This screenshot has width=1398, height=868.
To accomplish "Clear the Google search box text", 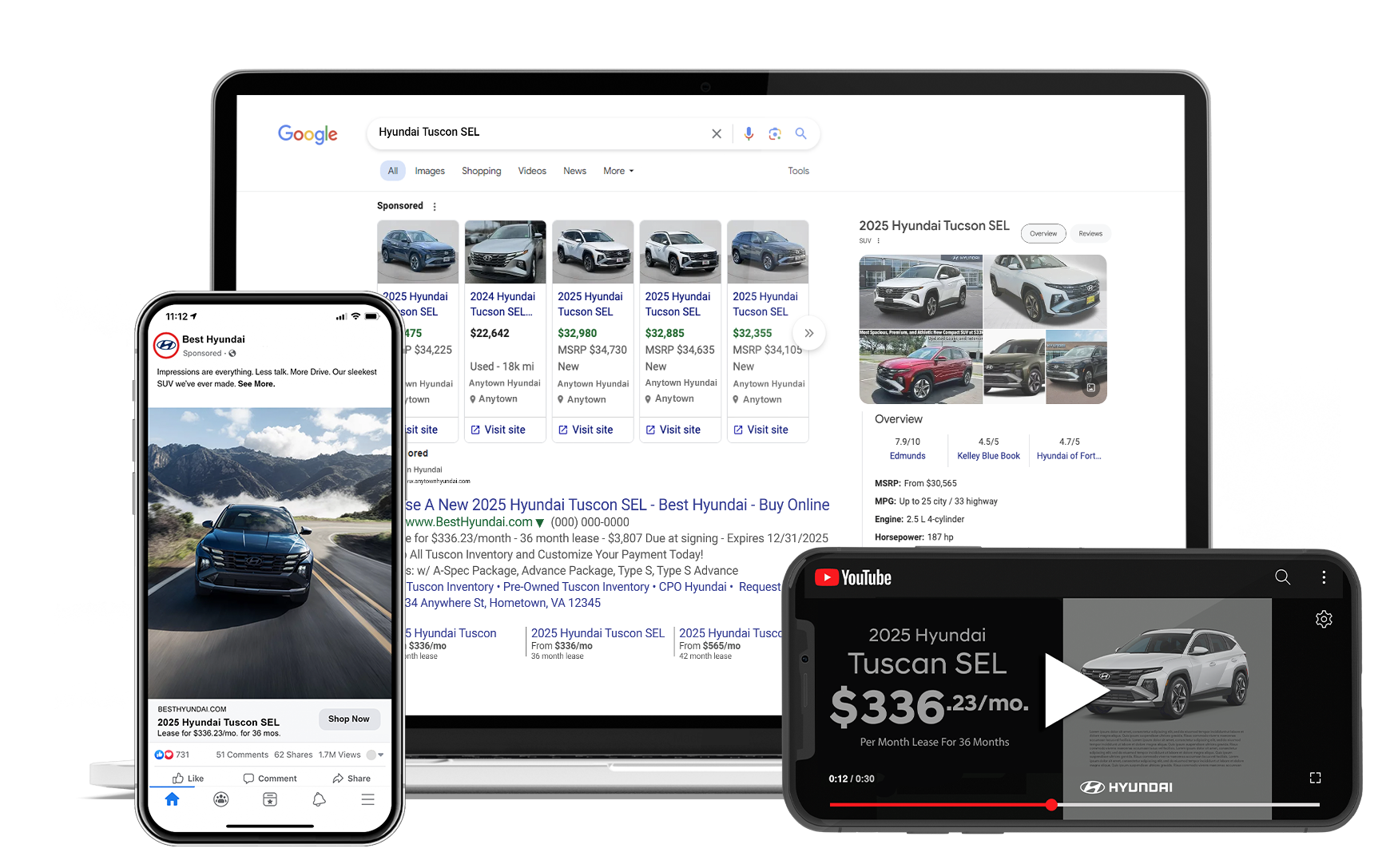I will [717, 134].
